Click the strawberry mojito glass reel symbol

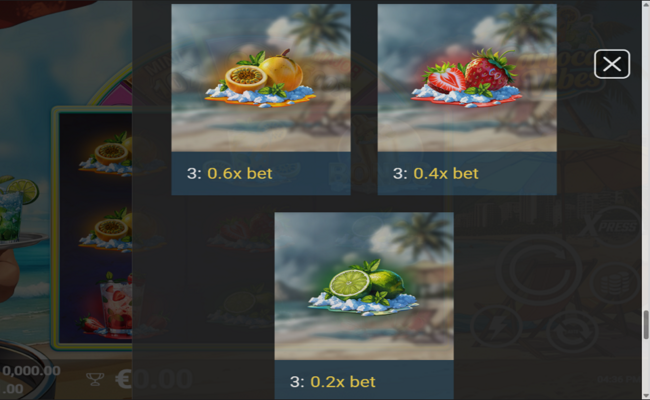(x=113, y=303)
